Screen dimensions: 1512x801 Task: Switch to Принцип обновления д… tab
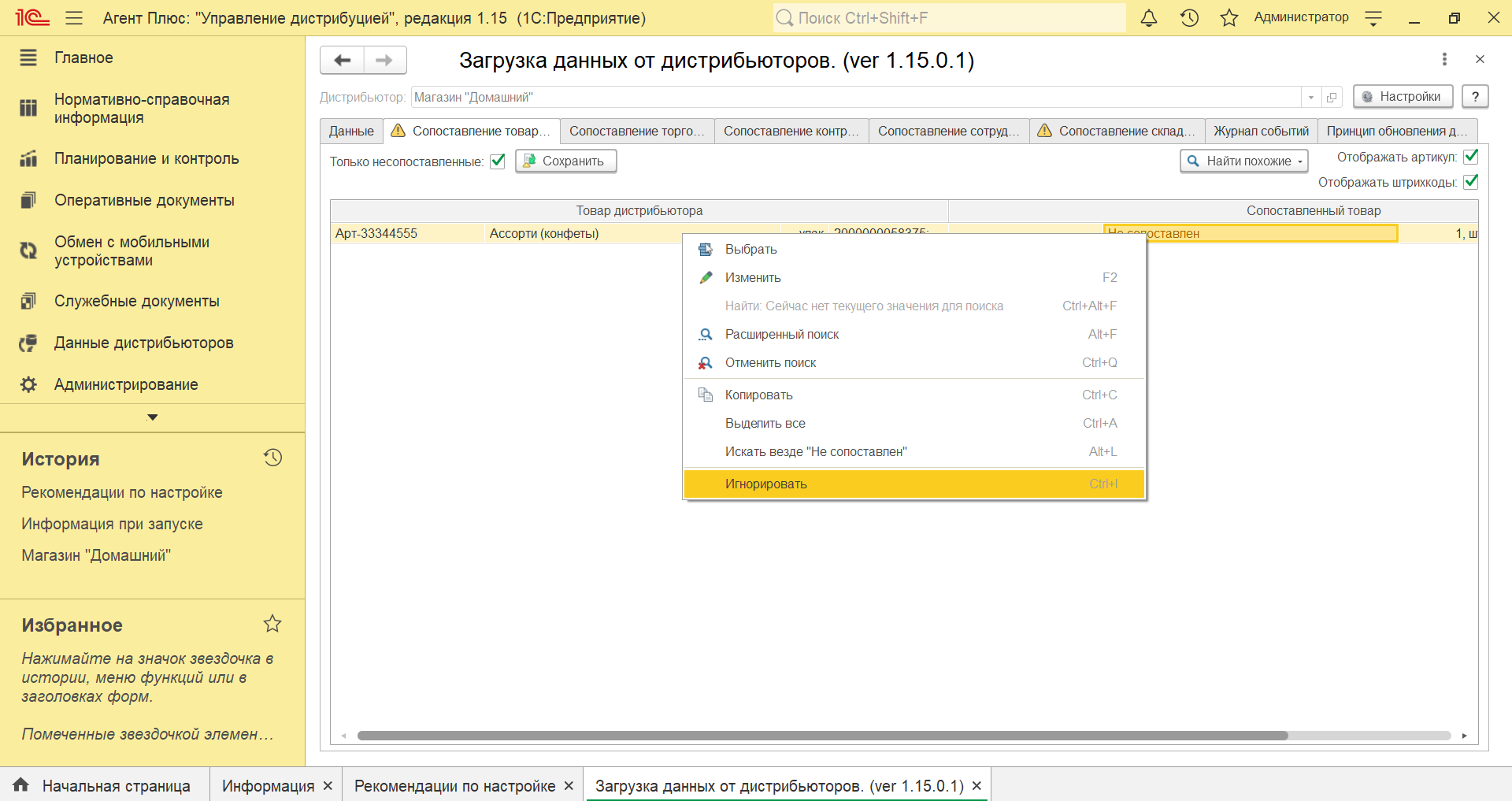[x=1397, y=131]
